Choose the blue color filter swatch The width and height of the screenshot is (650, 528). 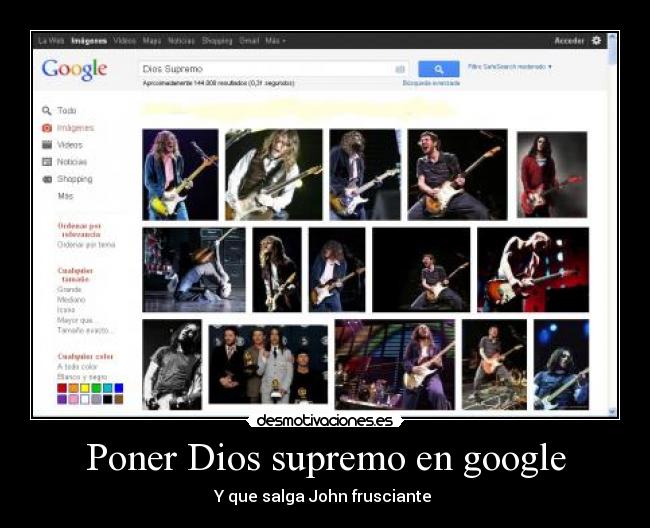tap(119, 388)
